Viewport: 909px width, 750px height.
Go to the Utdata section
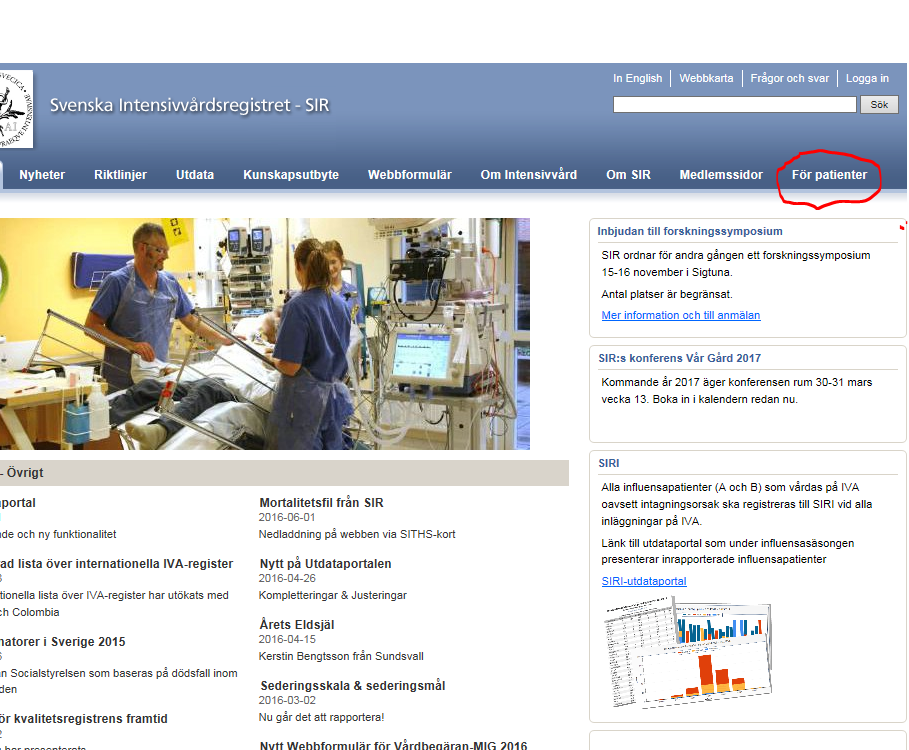point(195,175)
